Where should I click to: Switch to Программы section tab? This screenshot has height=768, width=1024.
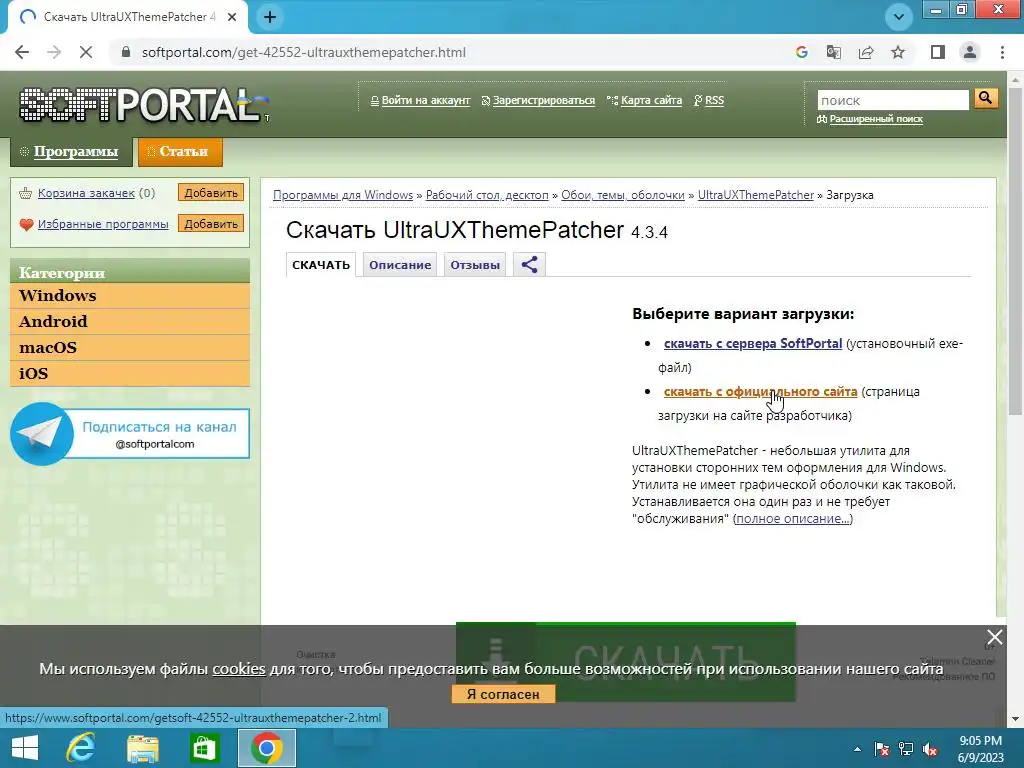coord(71,152)
